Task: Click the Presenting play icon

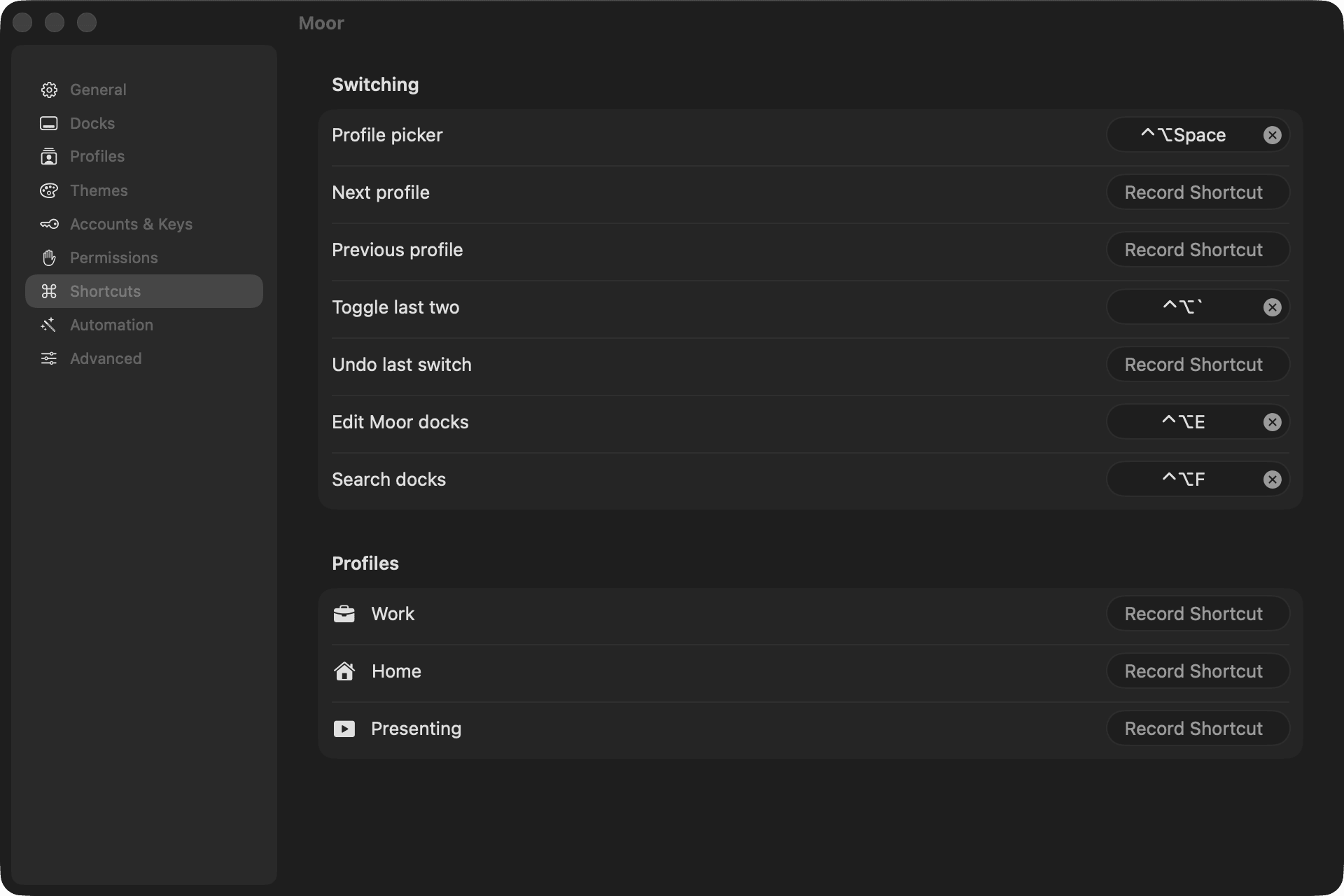Action: click(344, 729)
